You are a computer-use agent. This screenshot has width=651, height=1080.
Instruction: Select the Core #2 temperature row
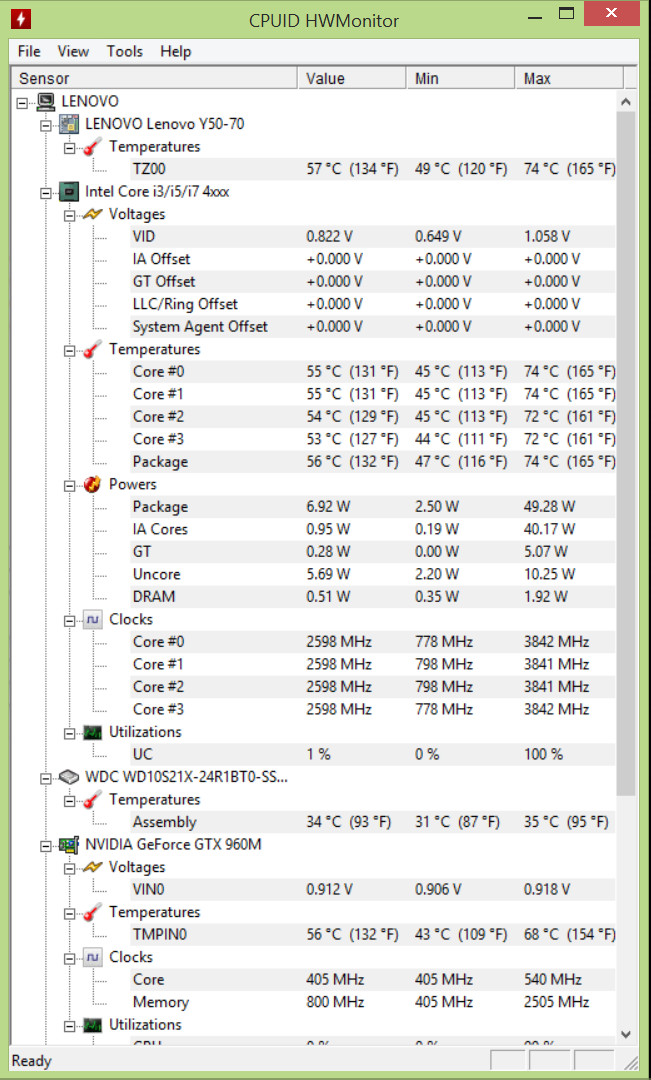click(372, 417)
